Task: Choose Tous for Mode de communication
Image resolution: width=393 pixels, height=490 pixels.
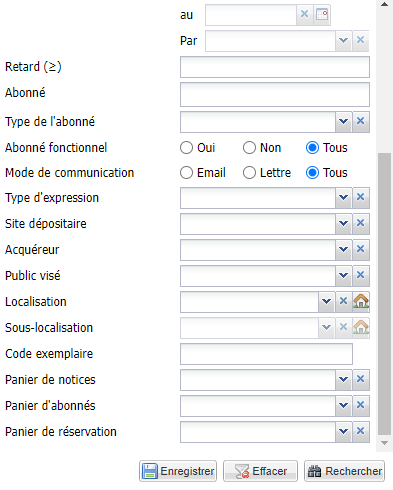Action: click(312, 173)
